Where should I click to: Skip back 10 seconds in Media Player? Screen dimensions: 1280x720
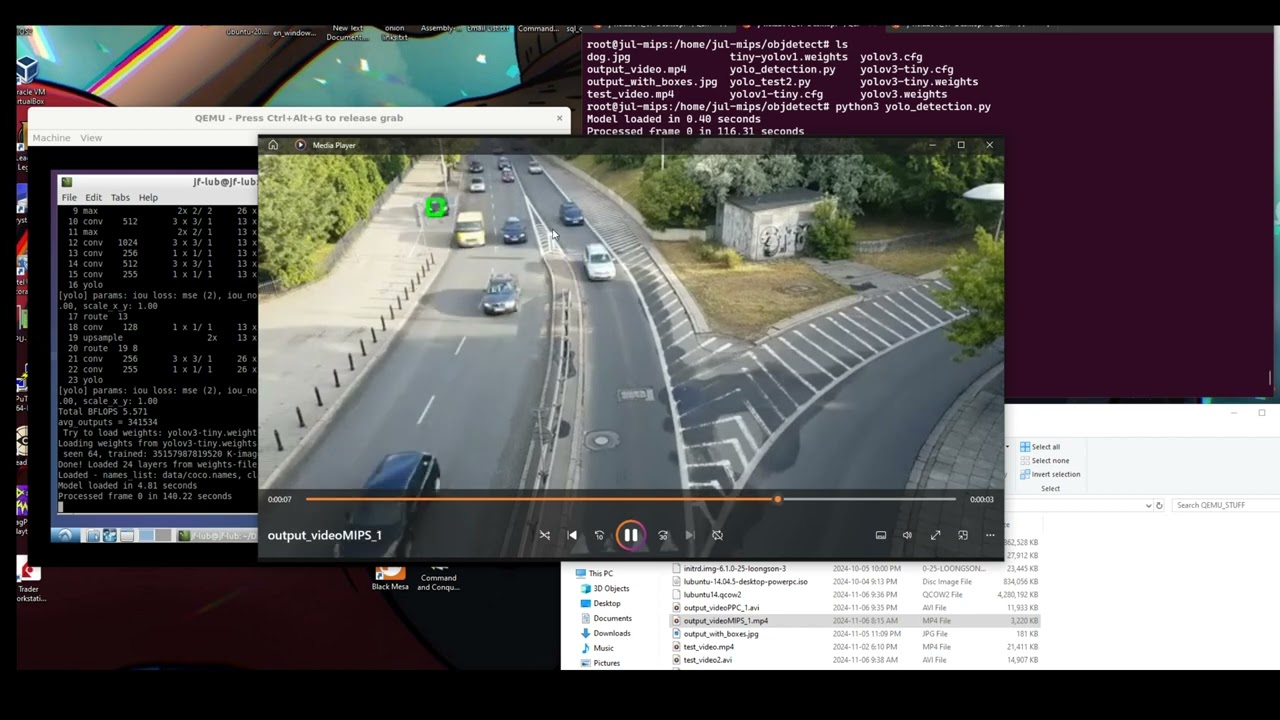(599, 535)
